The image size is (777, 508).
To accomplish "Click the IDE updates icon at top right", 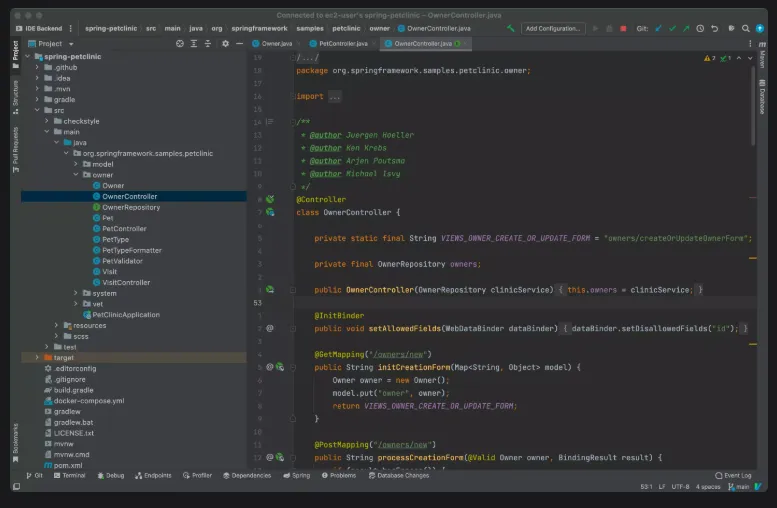I will 759,29.
